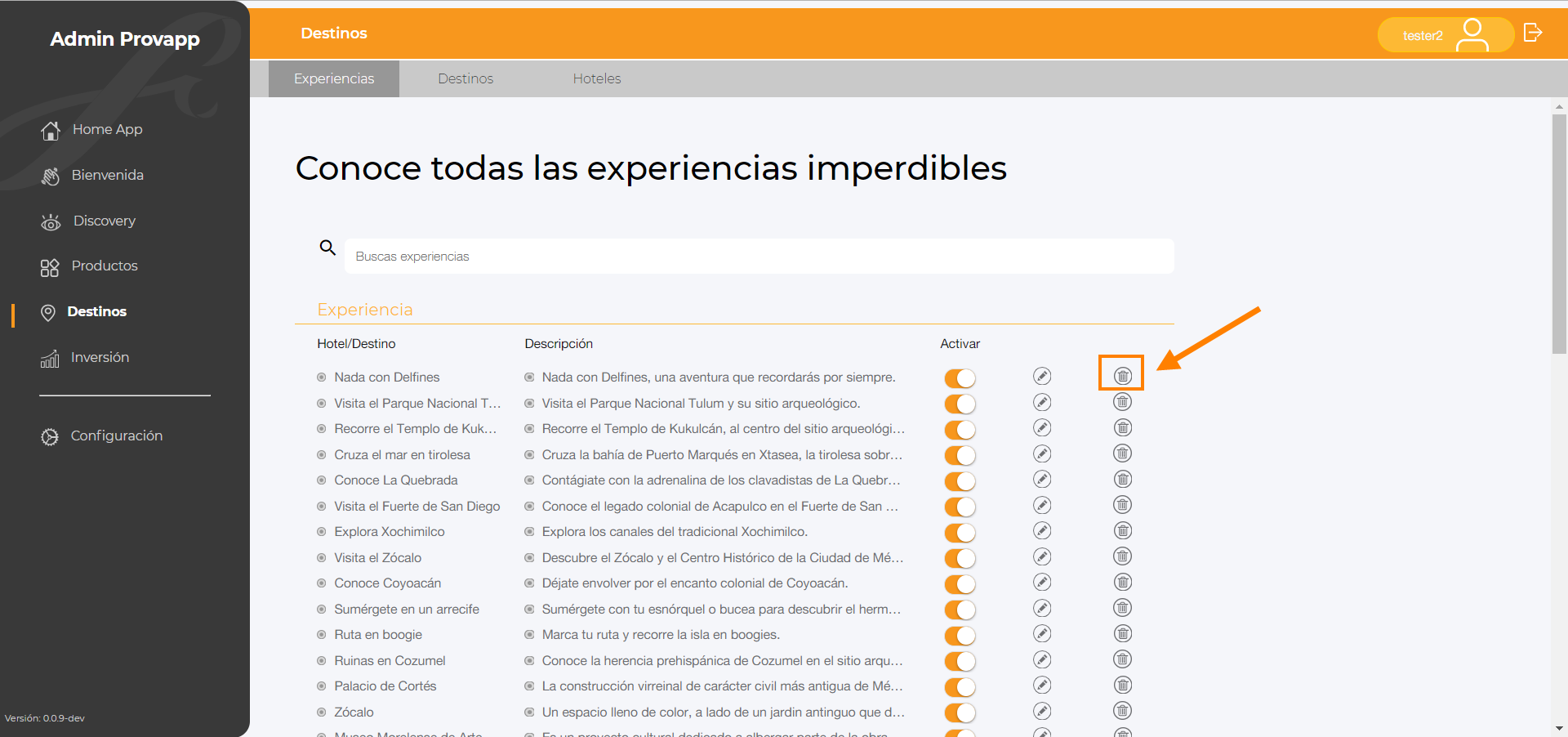Viewport: 1568px width, 737px height.
Task: Click the scrollbar down arrow
Action: pos(1559,728)
